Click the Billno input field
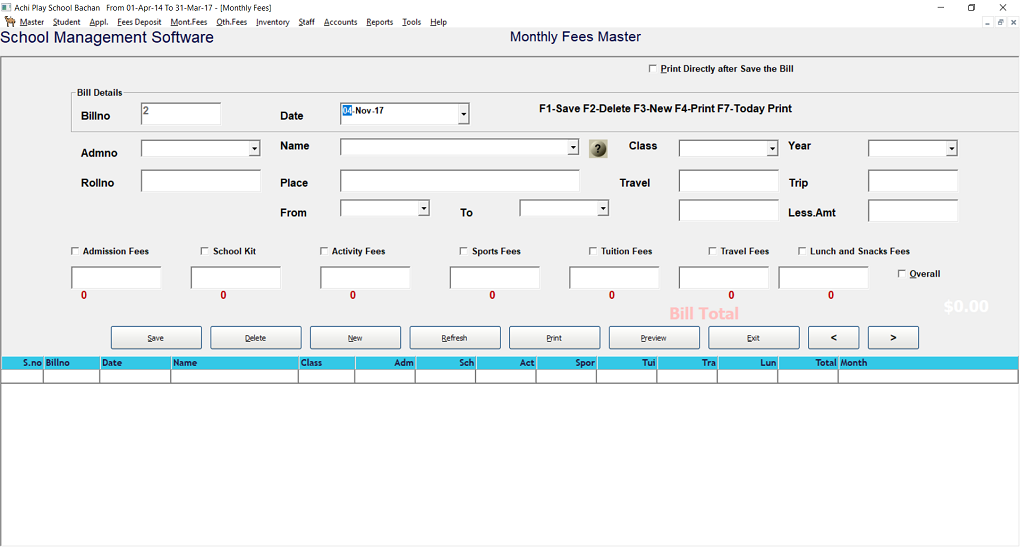The image size is (1020, 547). pos(181,114)
